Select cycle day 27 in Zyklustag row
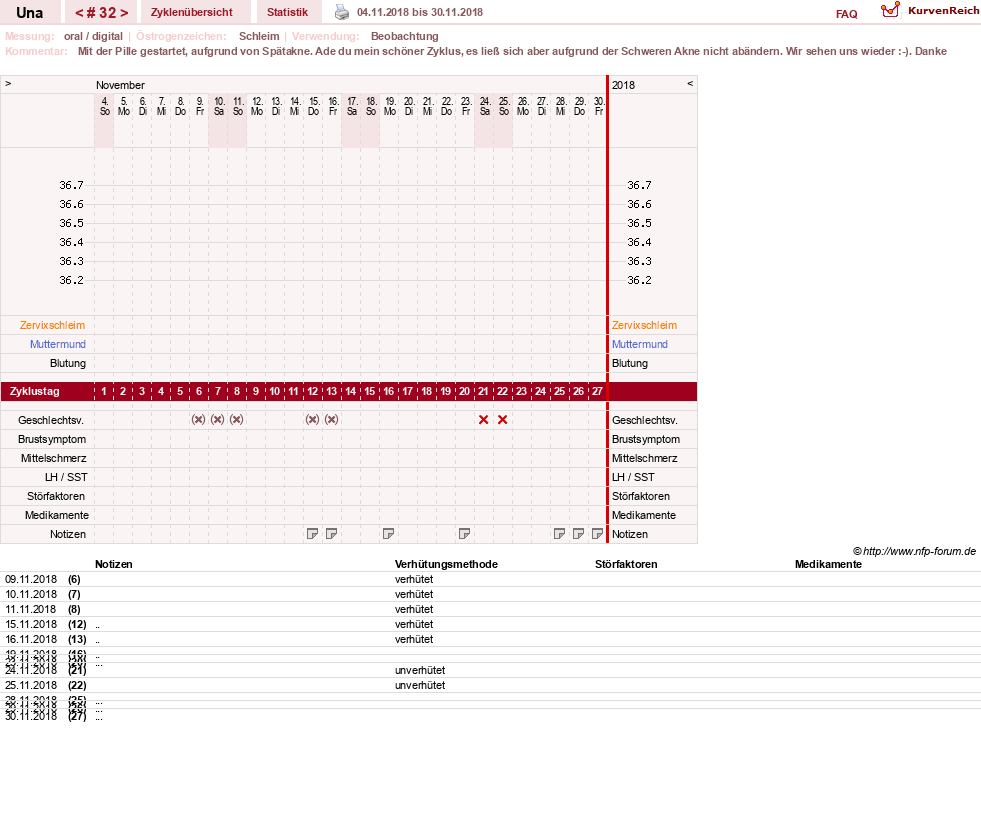Screen dimensions: 981x823 click(597, 391)
